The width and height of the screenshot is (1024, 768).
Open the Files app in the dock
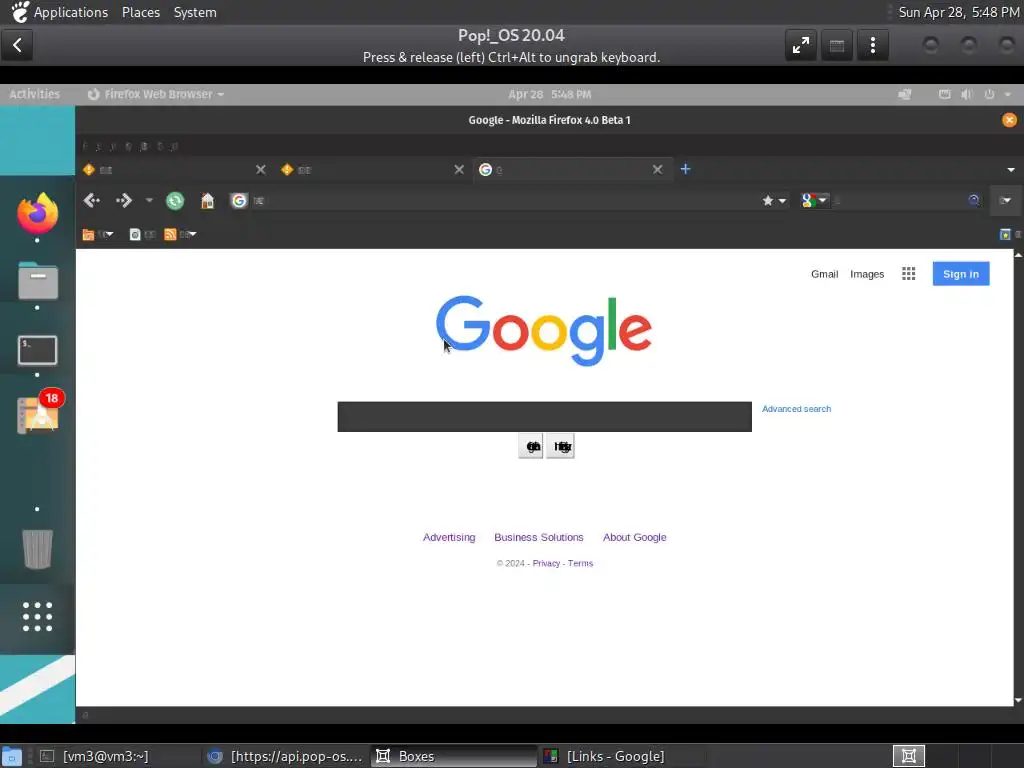click(x=37, y=281)
